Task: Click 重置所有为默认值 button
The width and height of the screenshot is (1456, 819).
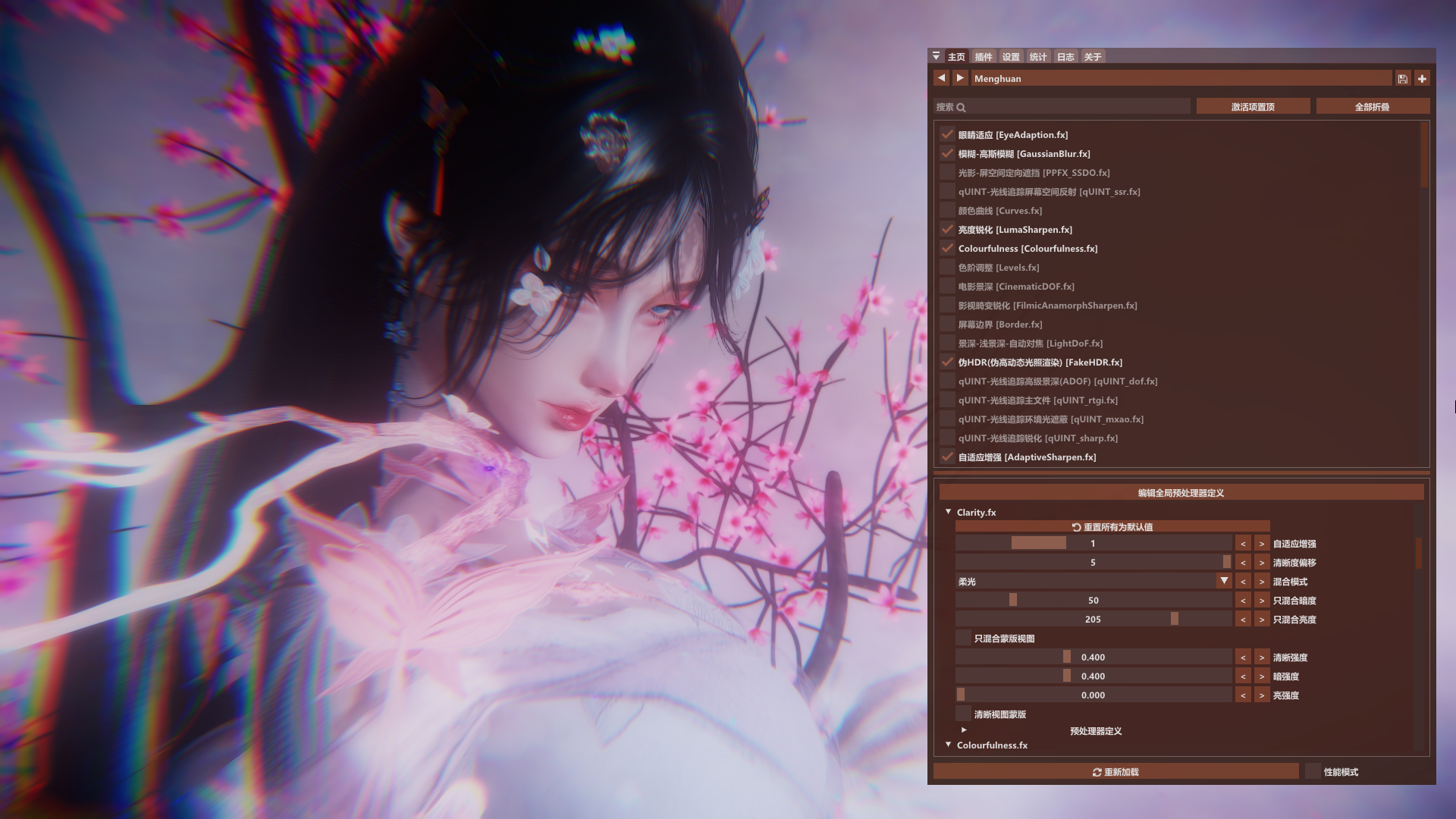Action: click(1112, 526)
